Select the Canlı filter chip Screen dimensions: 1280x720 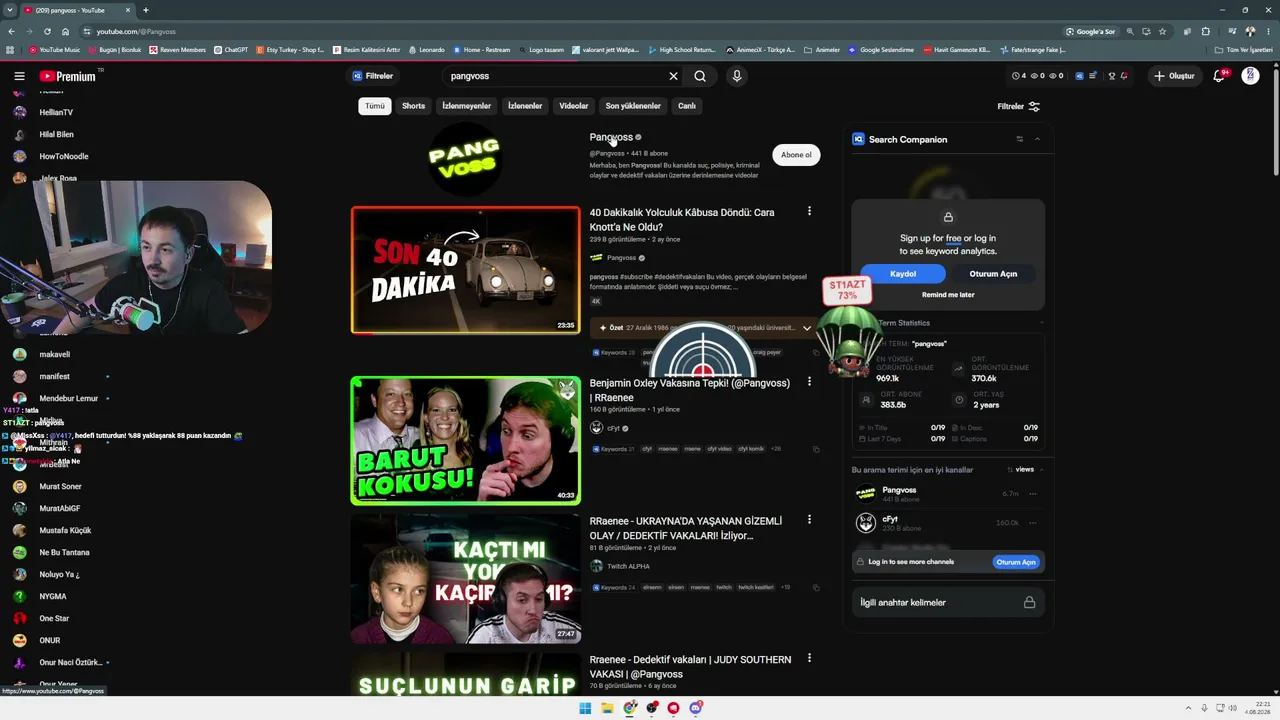(x=687, y=106)
